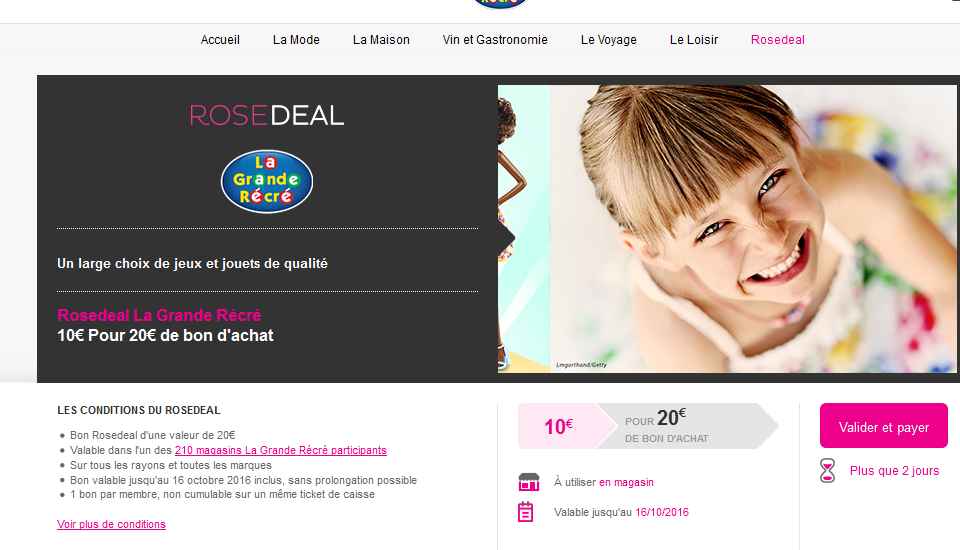The width and height of the screenshot is (960, 550).
Task: Go to La Mode section
Action: pos(296,40)
